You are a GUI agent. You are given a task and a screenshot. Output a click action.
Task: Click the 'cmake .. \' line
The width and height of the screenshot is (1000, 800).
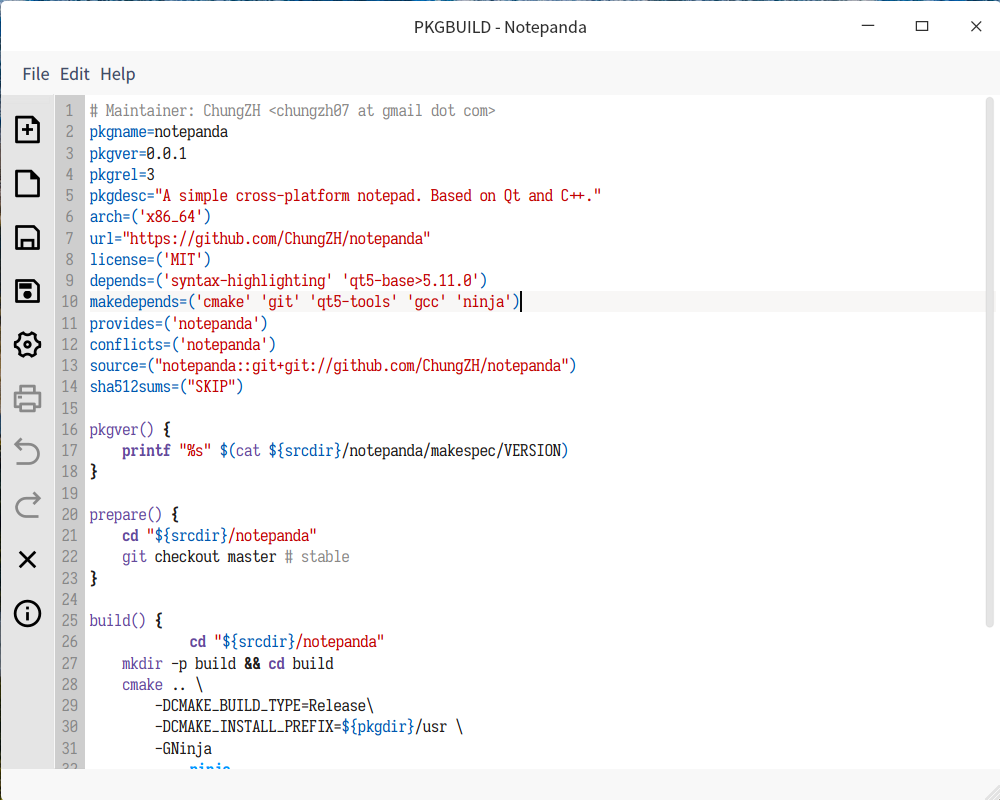point(162,685)
